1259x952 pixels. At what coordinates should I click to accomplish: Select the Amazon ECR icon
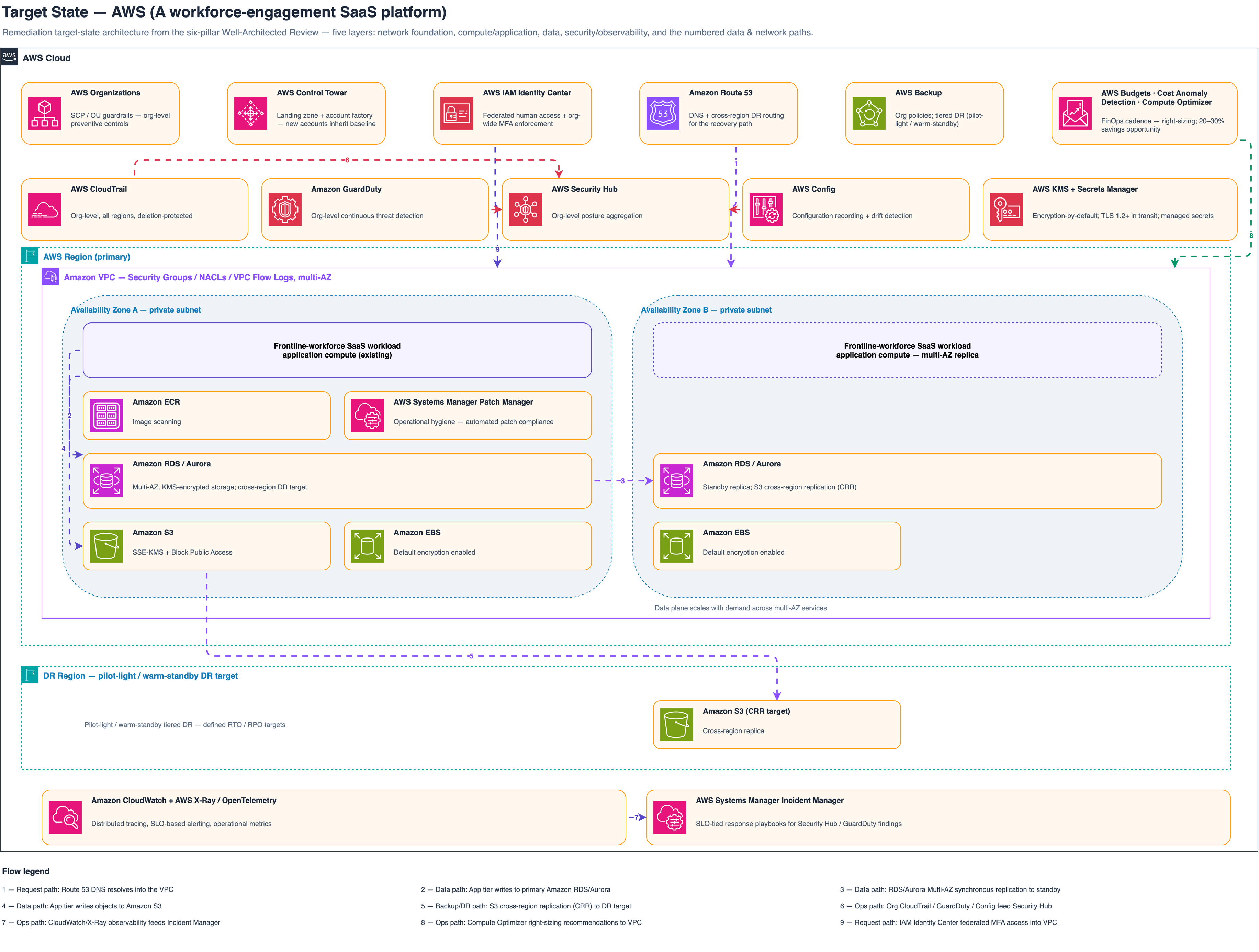[x=106, y=416]
